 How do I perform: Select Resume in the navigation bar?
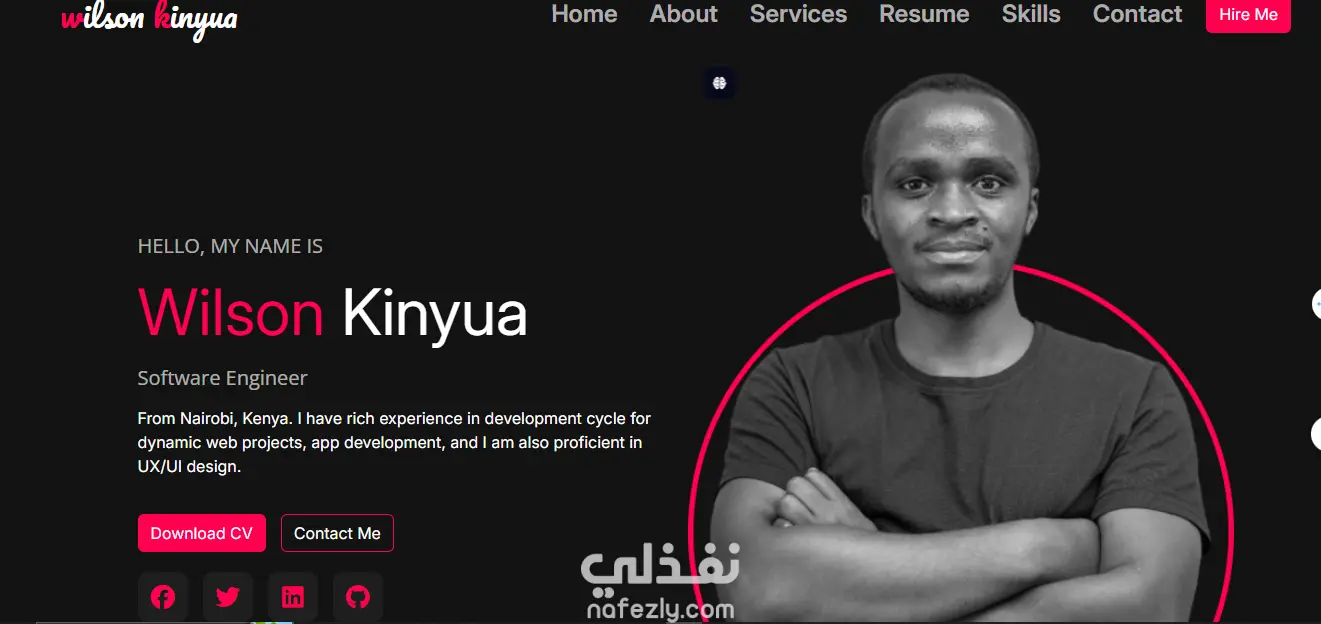coord(924,14)
